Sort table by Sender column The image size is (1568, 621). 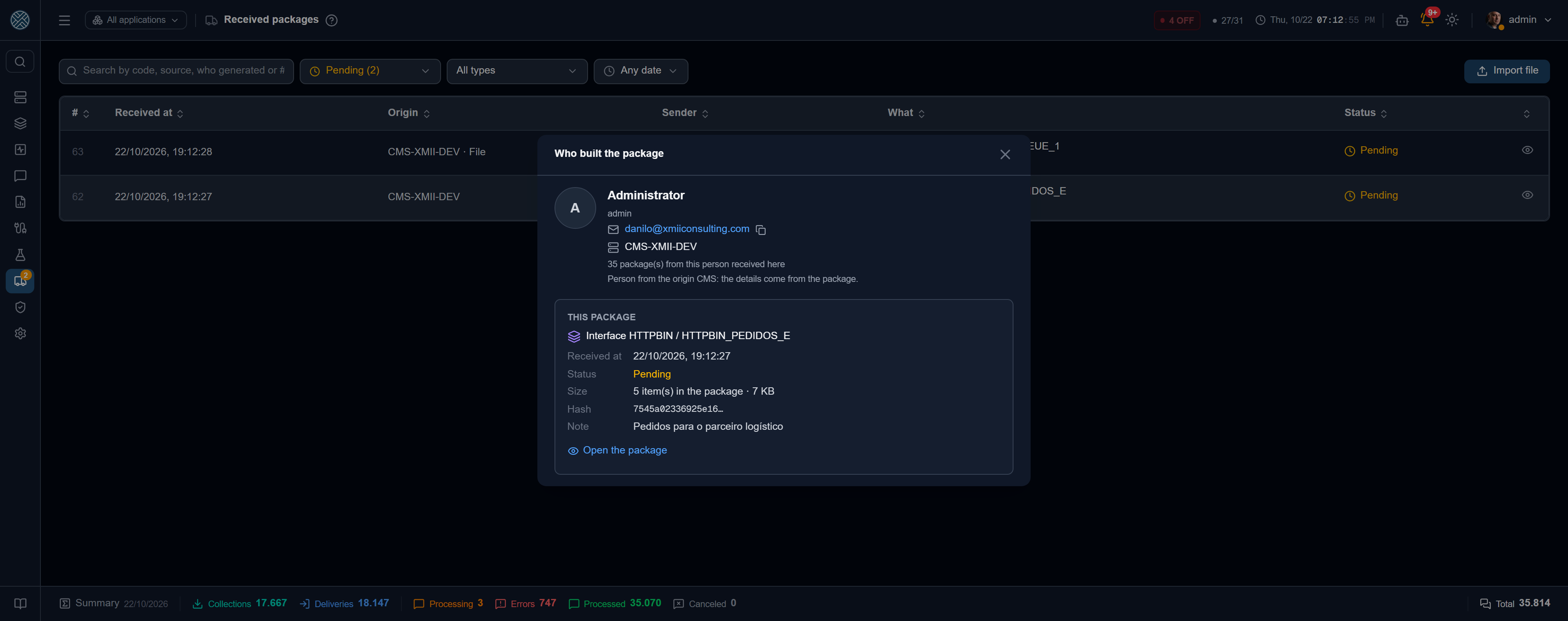pos(686,113)
